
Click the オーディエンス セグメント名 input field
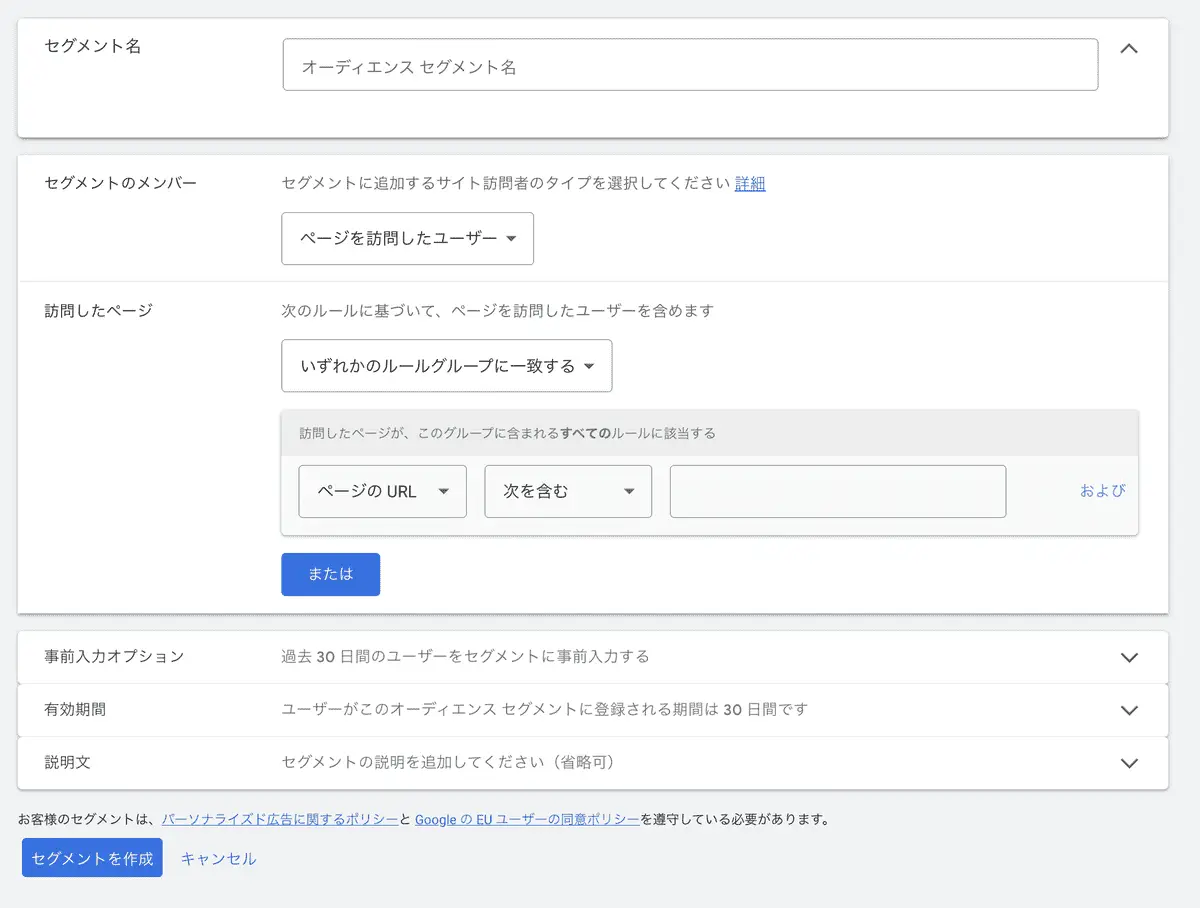point(690,63)
